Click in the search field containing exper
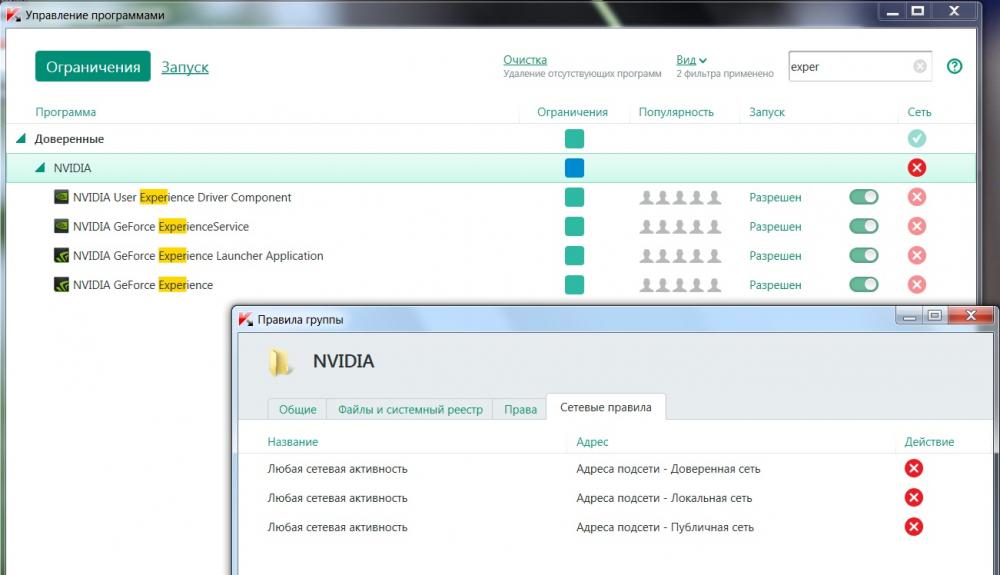This screenshot has height=575, width=1000. [x=848, y=67]
